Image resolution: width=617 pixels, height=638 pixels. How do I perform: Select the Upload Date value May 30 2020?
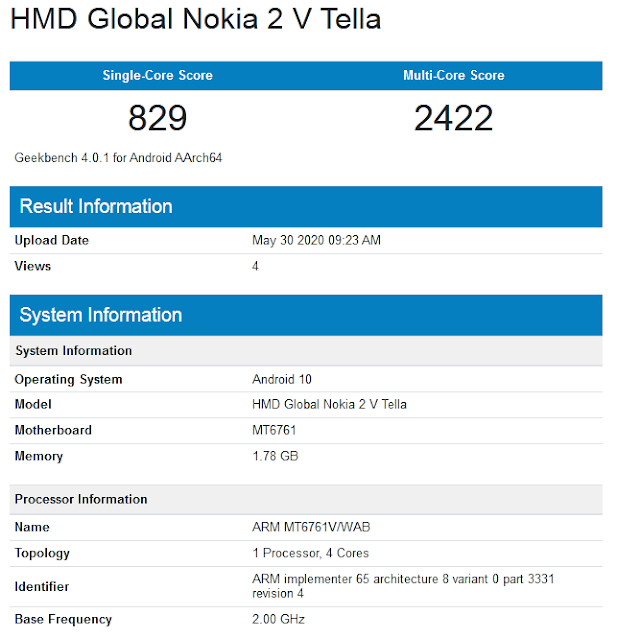tap(316, 240)
